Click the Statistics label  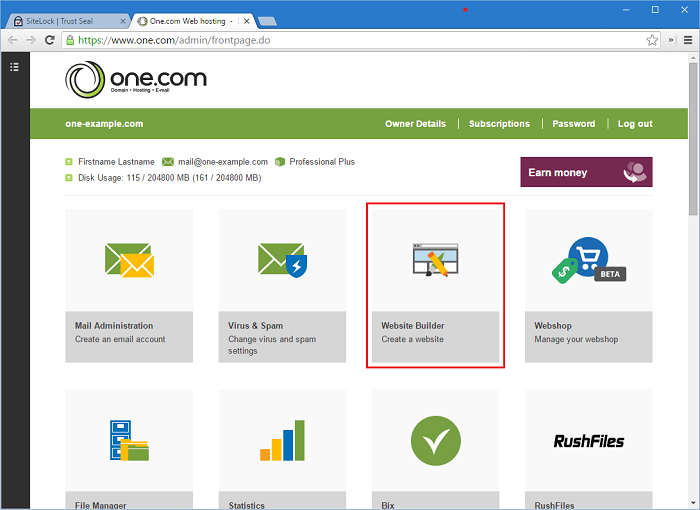point(246,505)
